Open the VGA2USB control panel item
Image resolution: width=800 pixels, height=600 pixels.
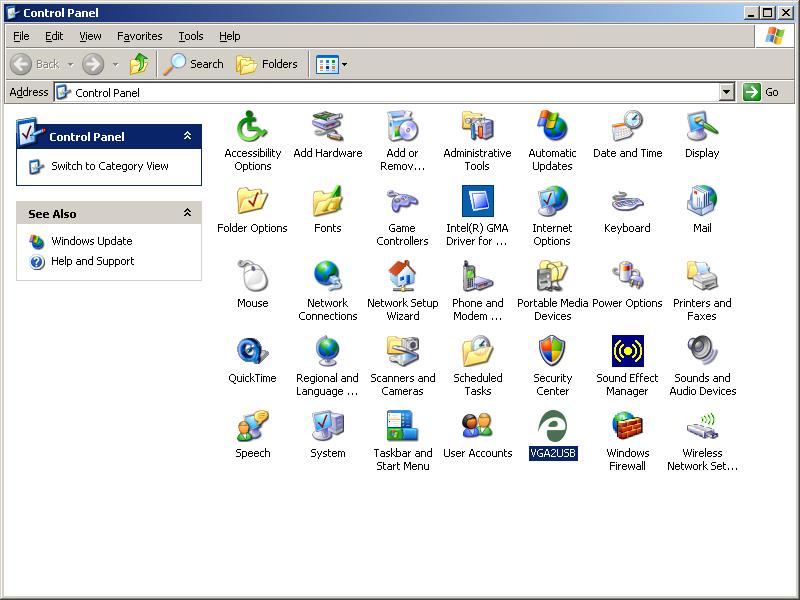(x=552, y=427)
